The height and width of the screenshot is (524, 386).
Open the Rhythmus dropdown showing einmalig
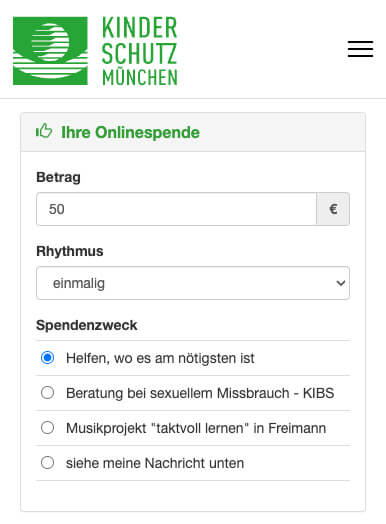tap(193, 283)
